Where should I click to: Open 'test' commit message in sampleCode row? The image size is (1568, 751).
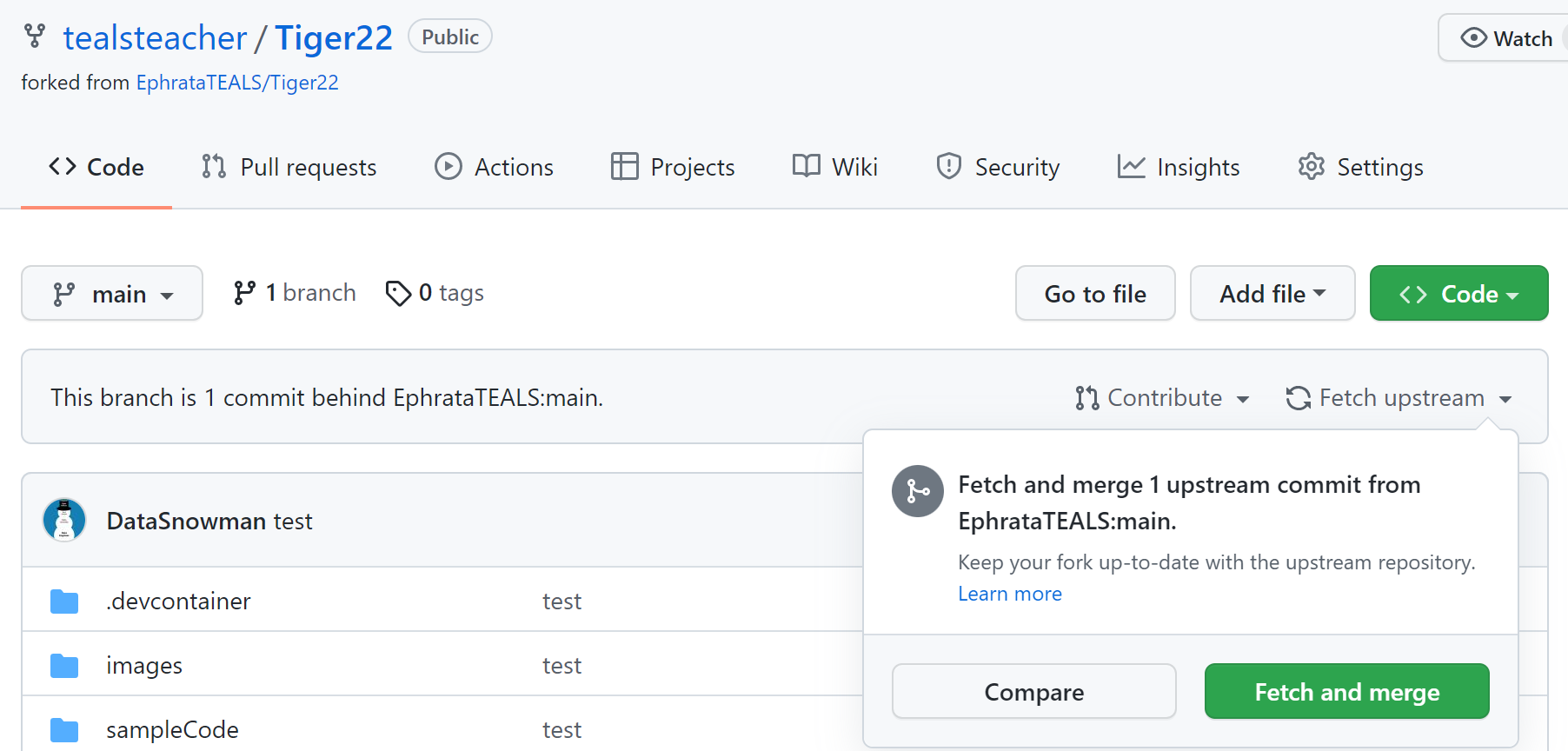click(561, 729)
